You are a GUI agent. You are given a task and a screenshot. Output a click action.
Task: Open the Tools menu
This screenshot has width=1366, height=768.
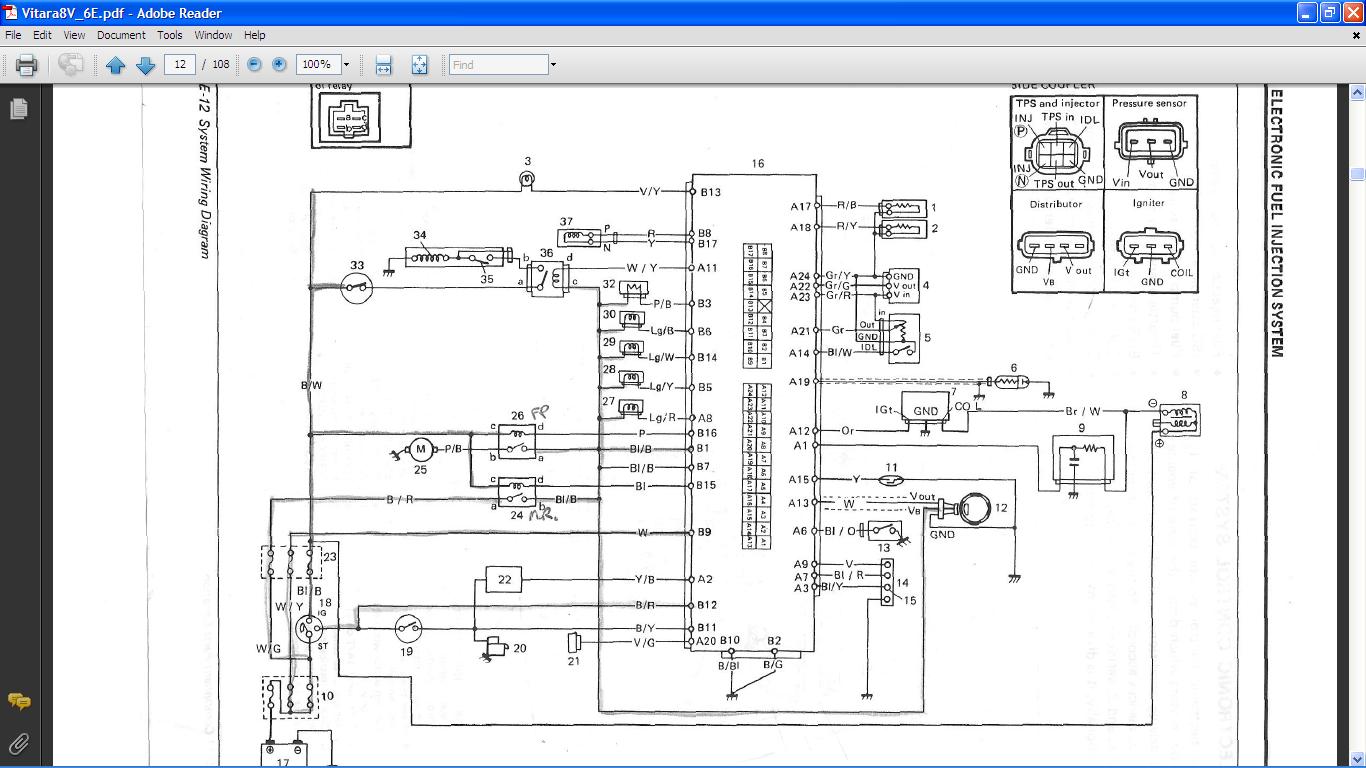coord(170,35)
